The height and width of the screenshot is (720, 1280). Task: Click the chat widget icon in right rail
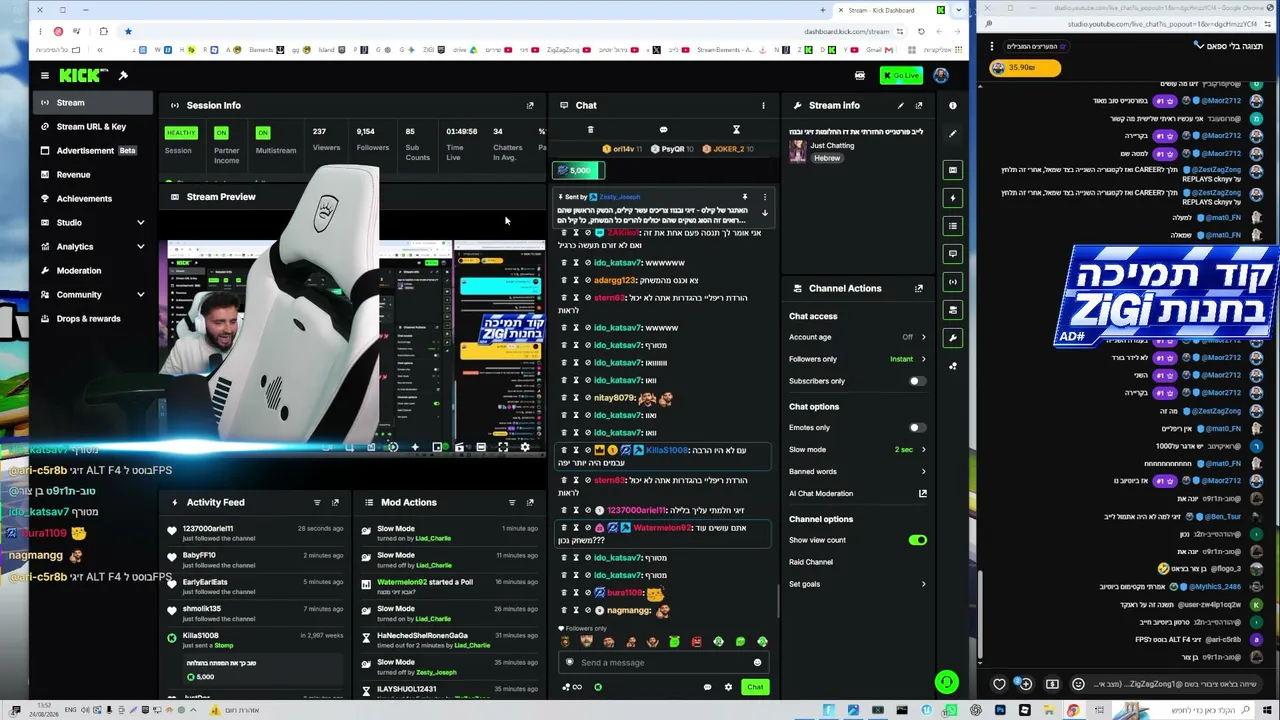(953, 254)
